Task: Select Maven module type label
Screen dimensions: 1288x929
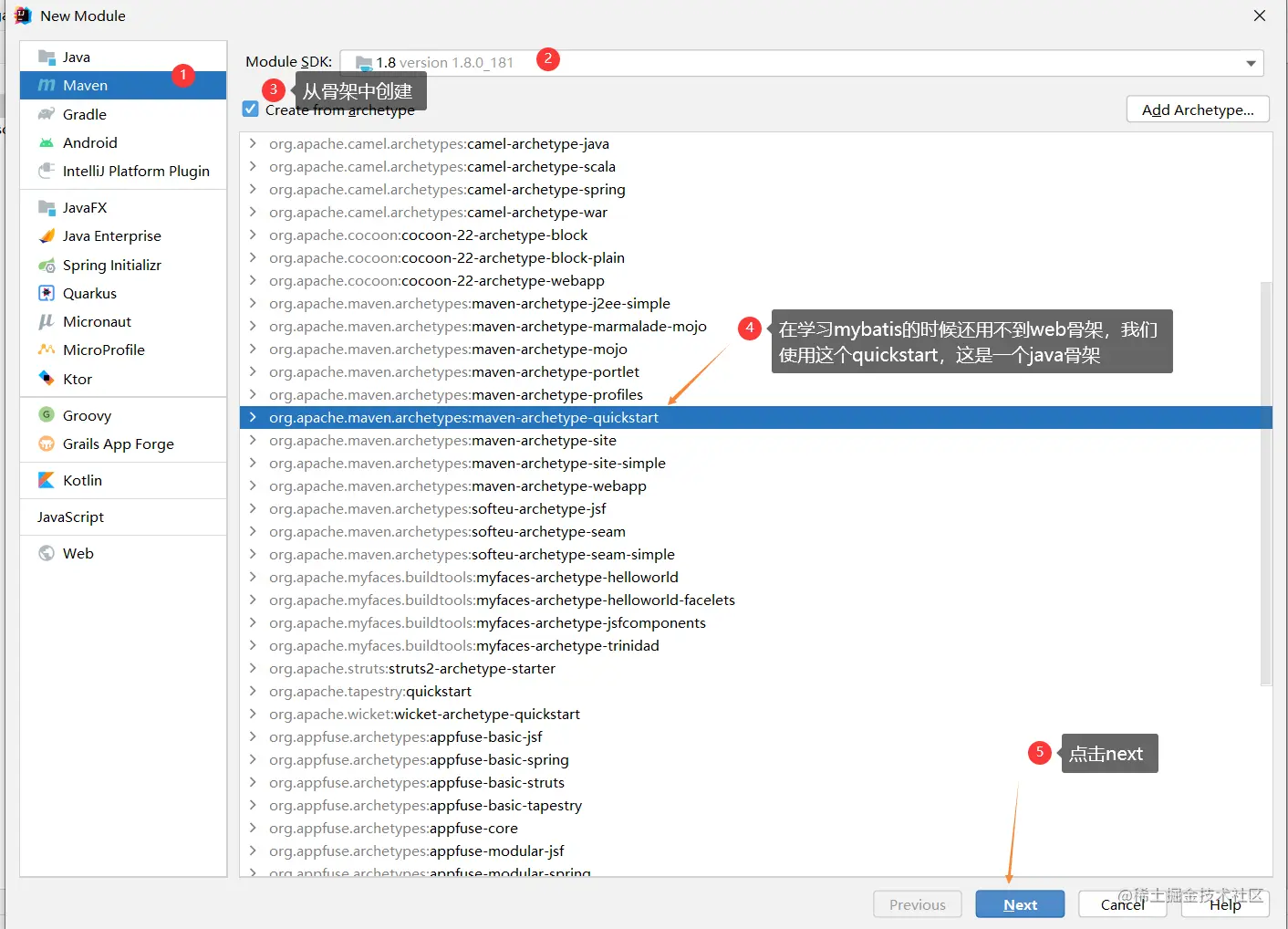Action: tap(85, 86)
